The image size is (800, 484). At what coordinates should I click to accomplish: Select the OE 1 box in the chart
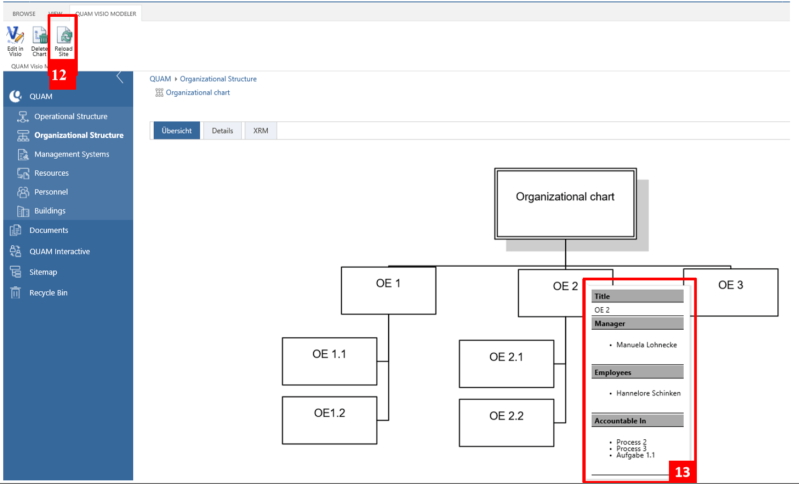tap(388, 284)
